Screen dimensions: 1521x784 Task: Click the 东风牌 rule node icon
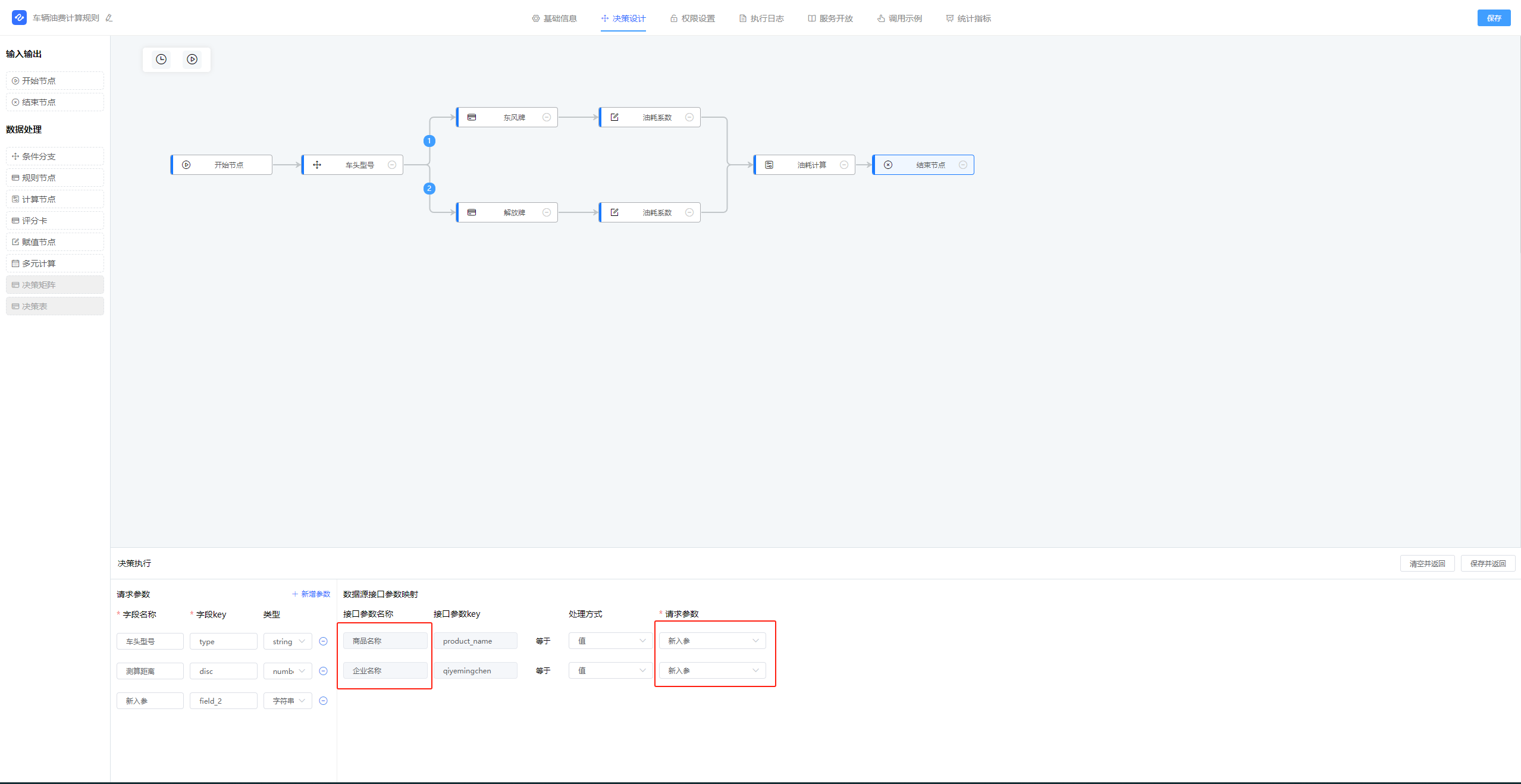pyautogui.click(x=472, y=117)
